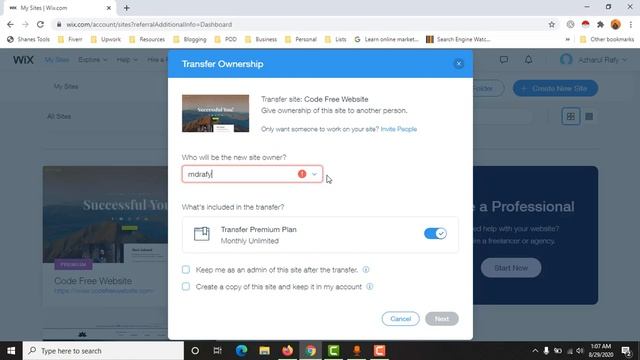Open the Chrome menu
640x360 pixels.
(x=631, y=24)
